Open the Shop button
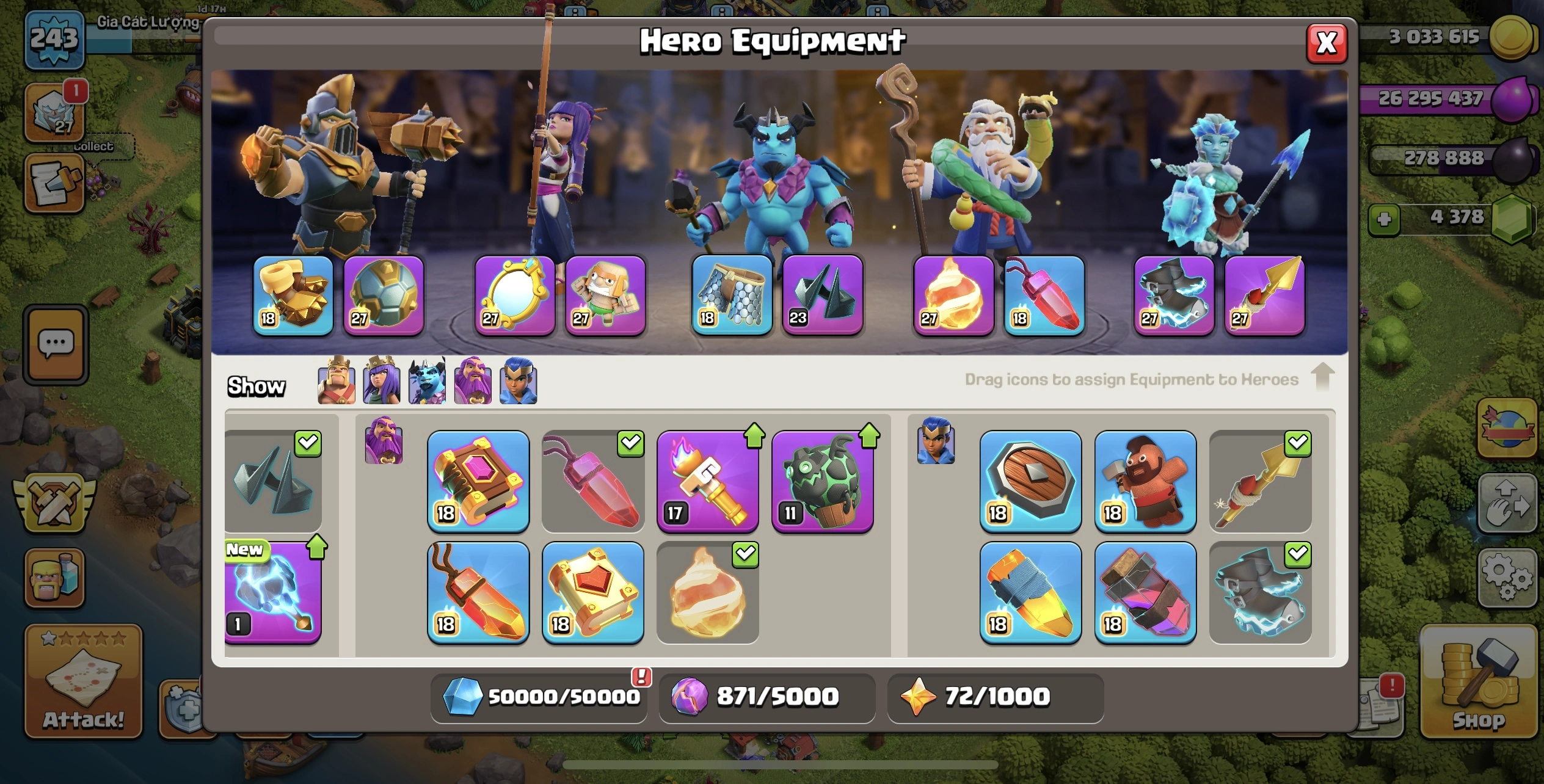Viewport: 1544px width, 784px height. [1477, 681]
